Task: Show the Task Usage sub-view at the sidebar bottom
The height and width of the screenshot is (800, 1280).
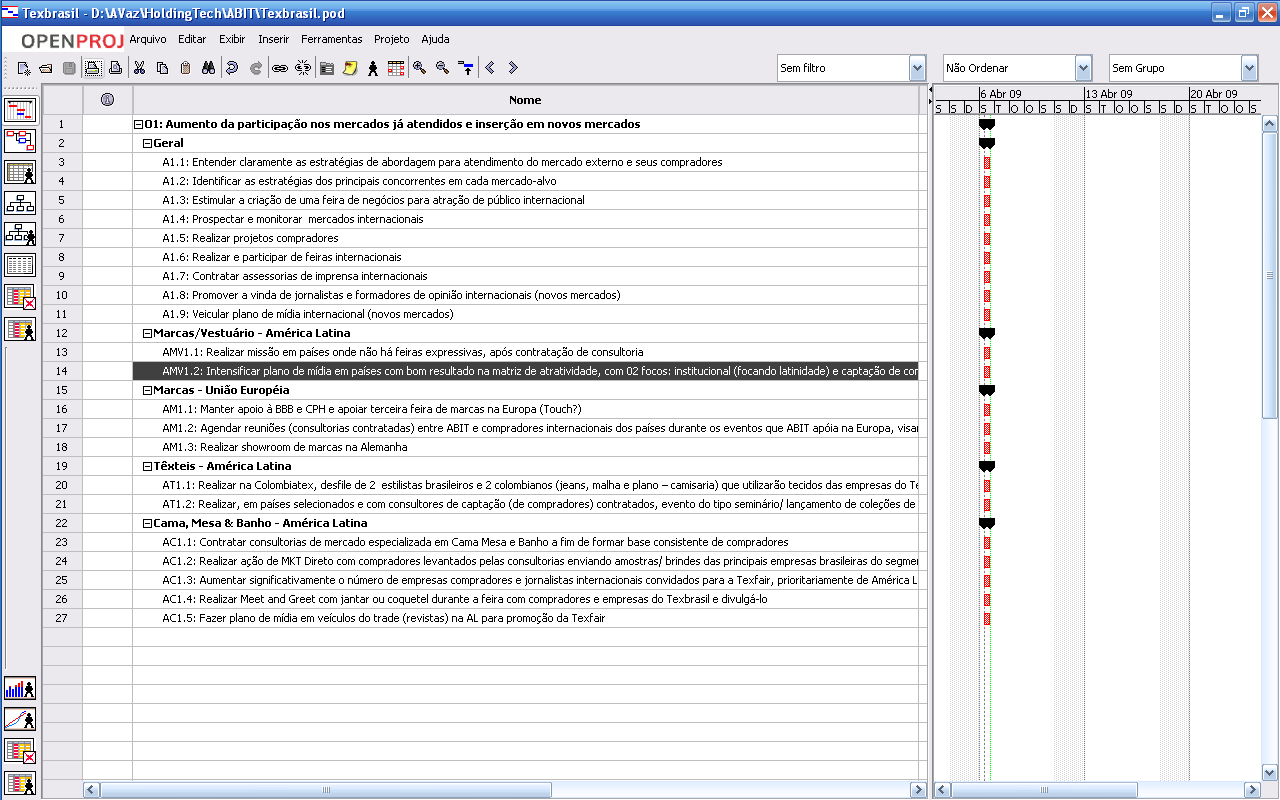Action: tap(20, 751)
